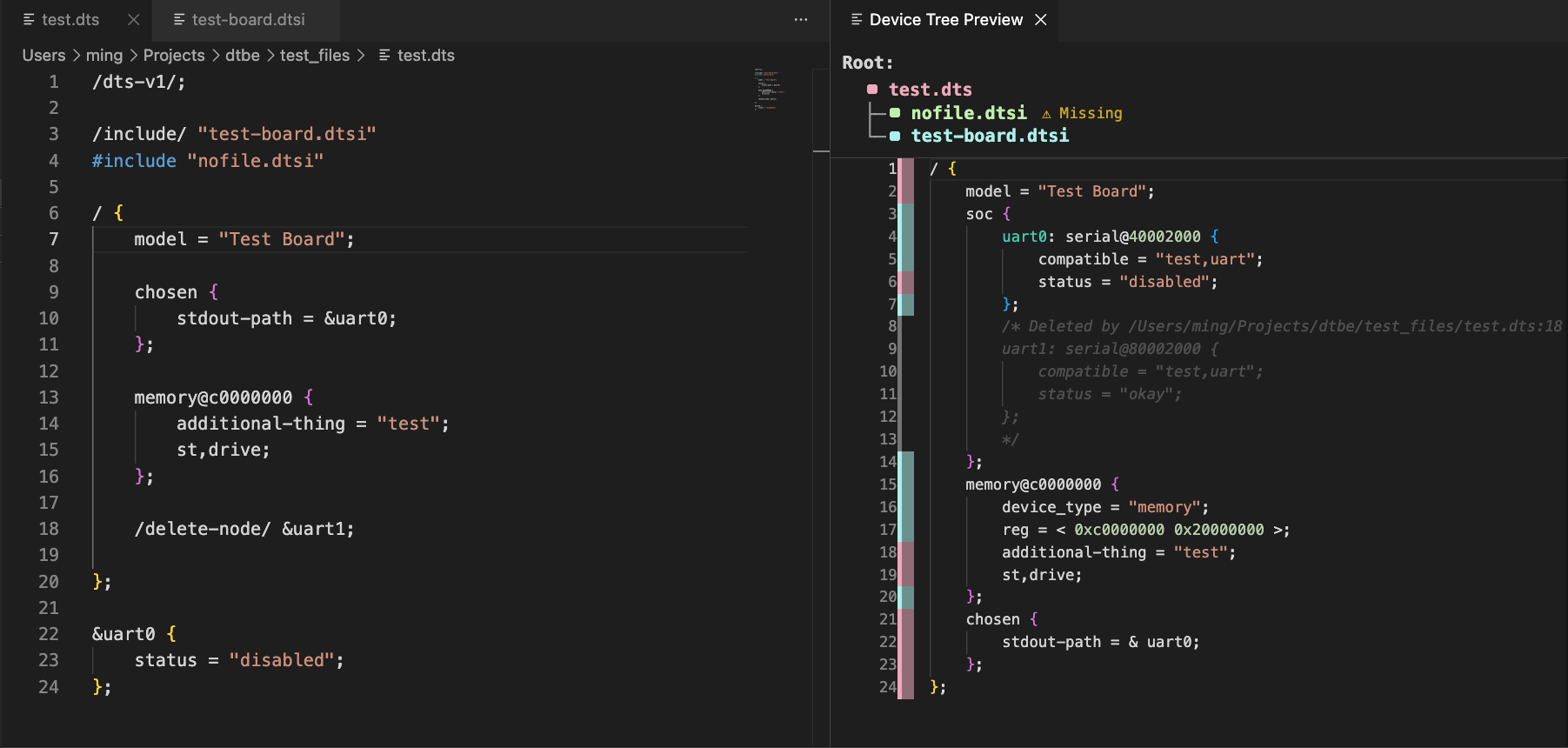Click line number 7 in editor gutter

coord(53,239)
